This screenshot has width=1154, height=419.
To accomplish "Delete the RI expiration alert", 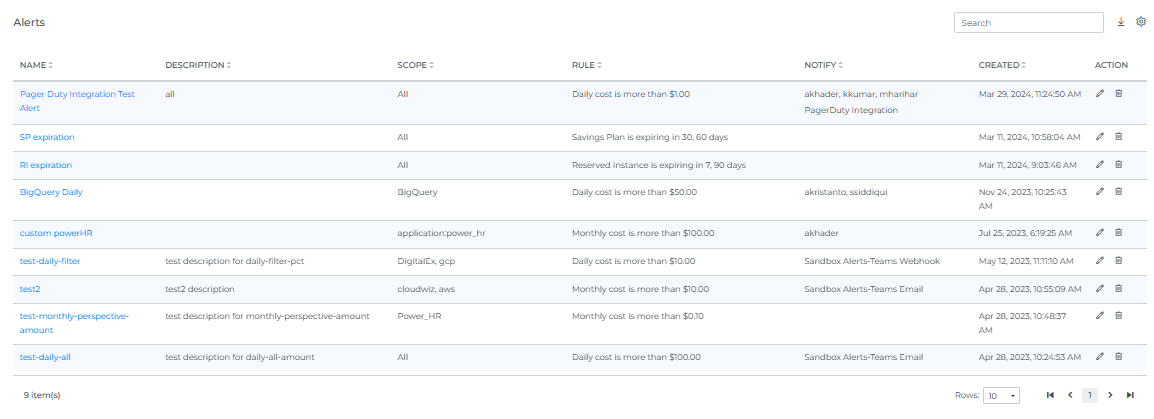I will click(1119, 164).
